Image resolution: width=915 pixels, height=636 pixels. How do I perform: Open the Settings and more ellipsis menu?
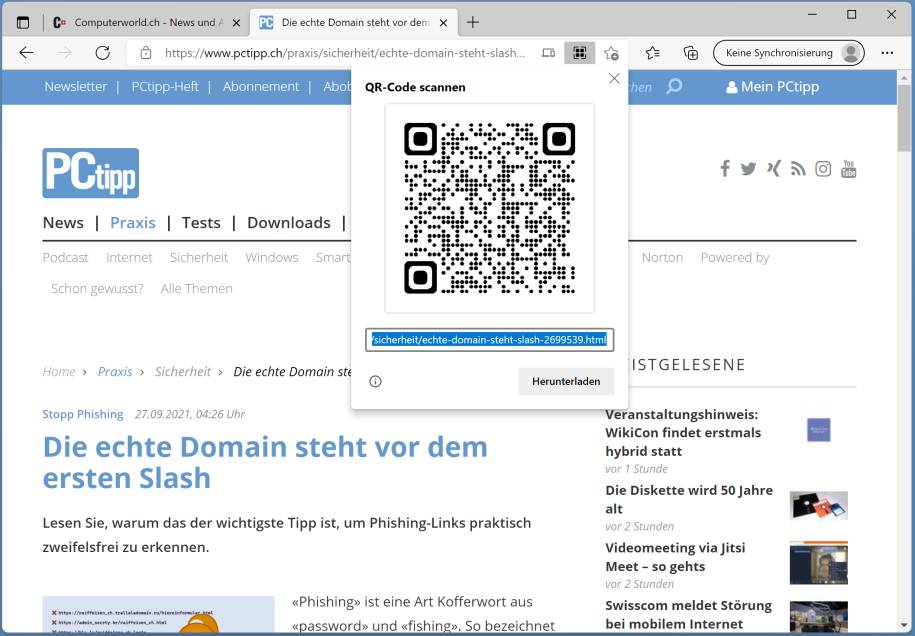pos(887,53)
